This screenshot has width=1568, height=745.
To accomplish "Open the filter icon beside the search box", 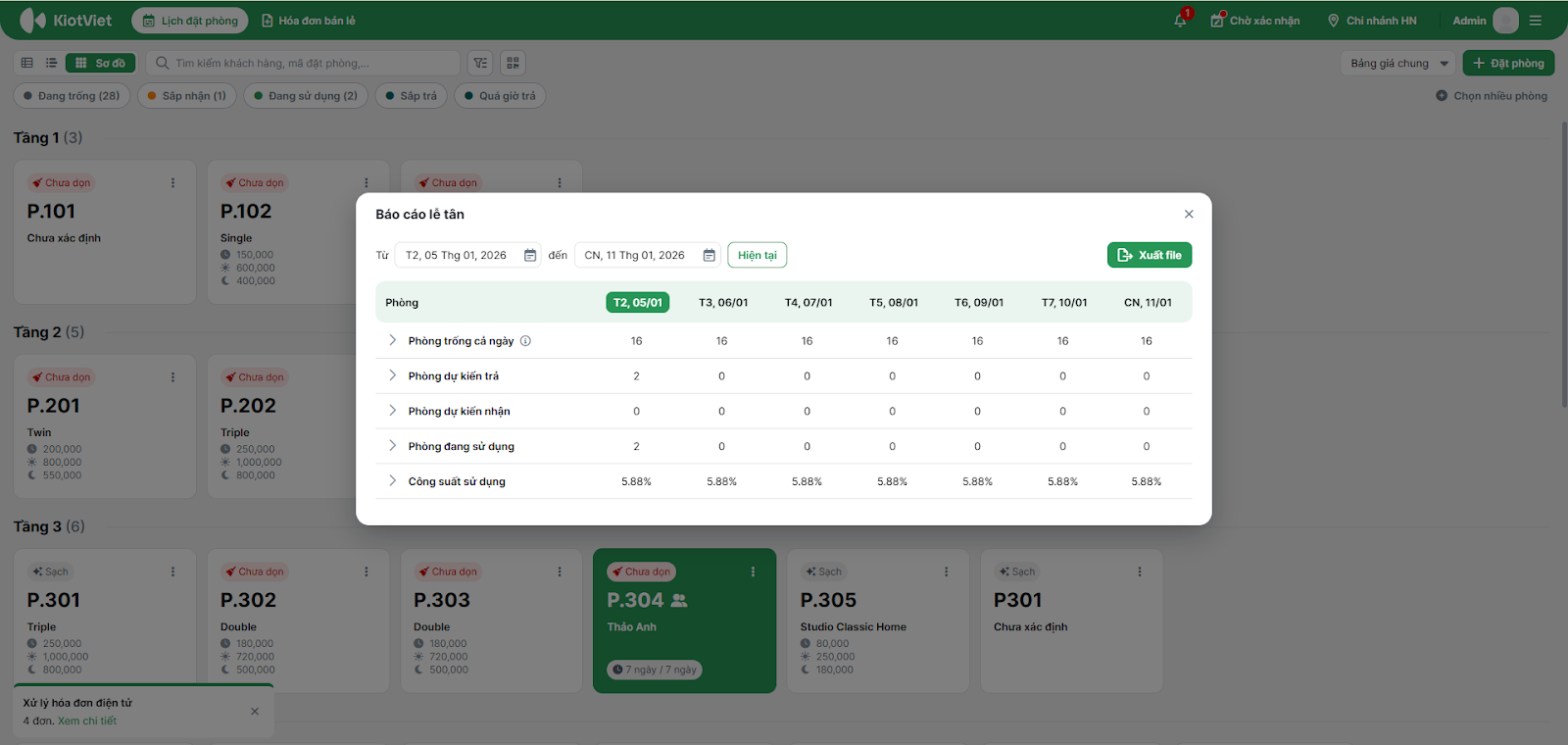I will 480,63.
